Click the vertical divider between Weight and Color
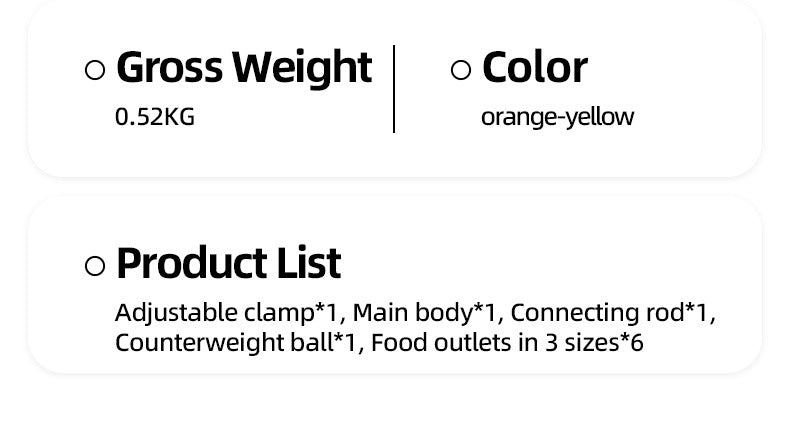790x424 pixels. pos(393,89)
